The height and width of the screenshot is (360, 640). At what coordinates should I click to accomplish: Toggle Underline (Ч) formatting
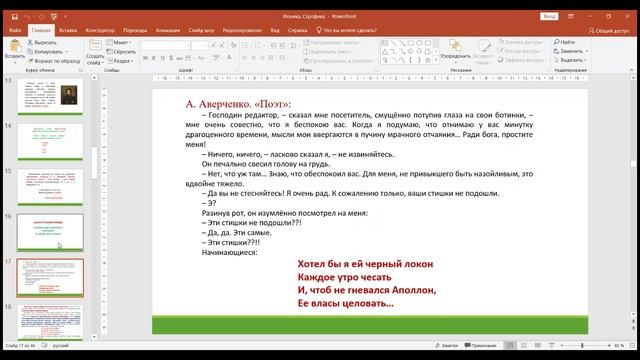pos(162,58)
